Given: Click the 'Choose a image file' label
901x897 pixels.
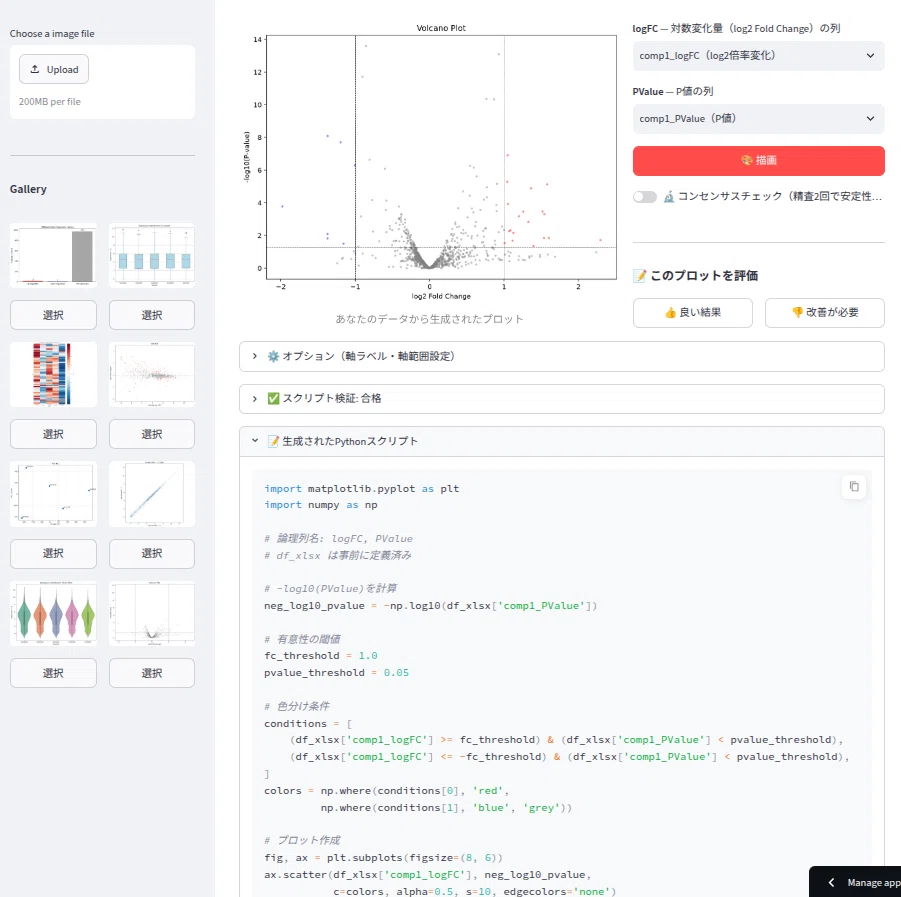Looking at the screenshot, I should click(52, 33).
